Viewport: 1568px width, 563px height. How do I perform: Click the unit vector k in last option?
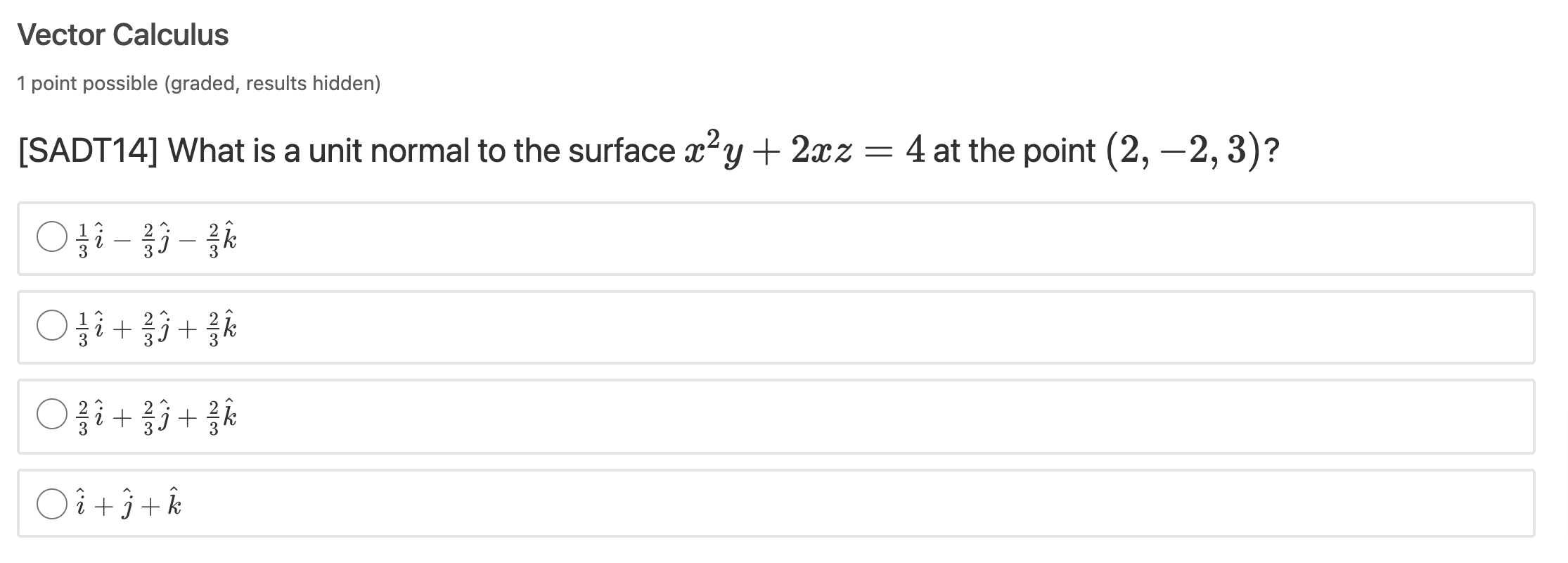coord(174,502)
